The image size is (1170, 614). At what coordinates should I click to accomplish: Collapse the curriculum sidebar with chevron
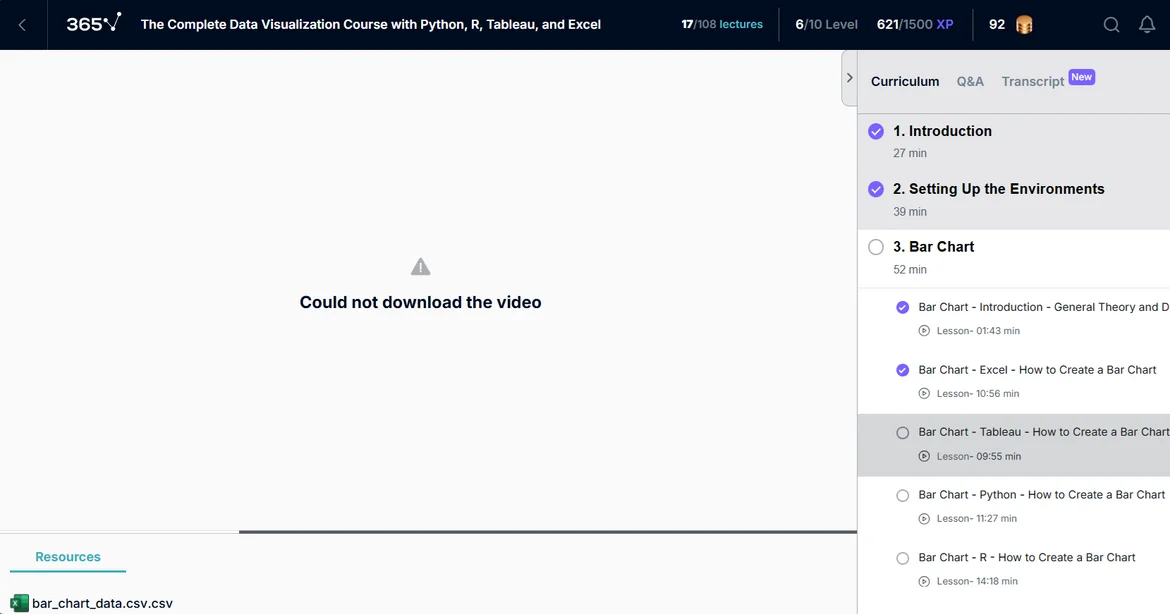849,78
